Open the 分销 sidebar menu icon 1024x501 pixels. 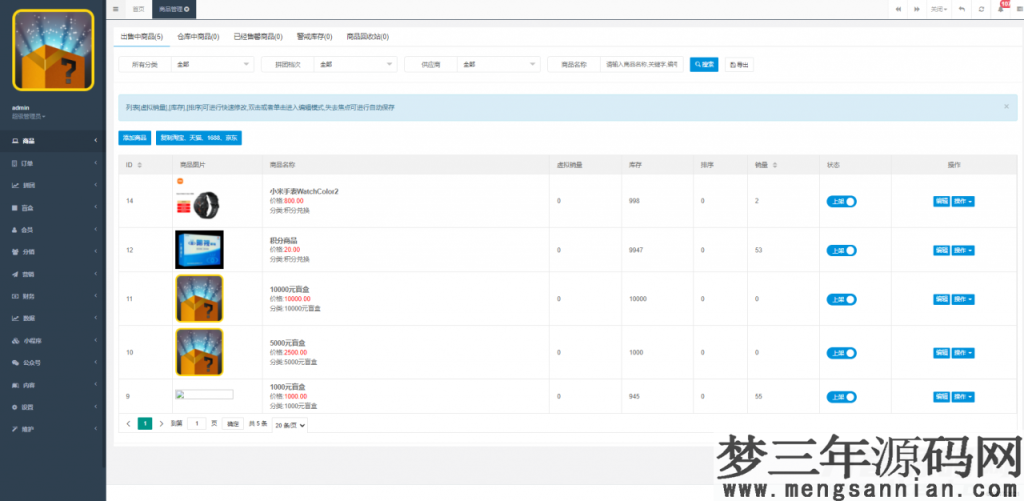click(x=15, y=251)
